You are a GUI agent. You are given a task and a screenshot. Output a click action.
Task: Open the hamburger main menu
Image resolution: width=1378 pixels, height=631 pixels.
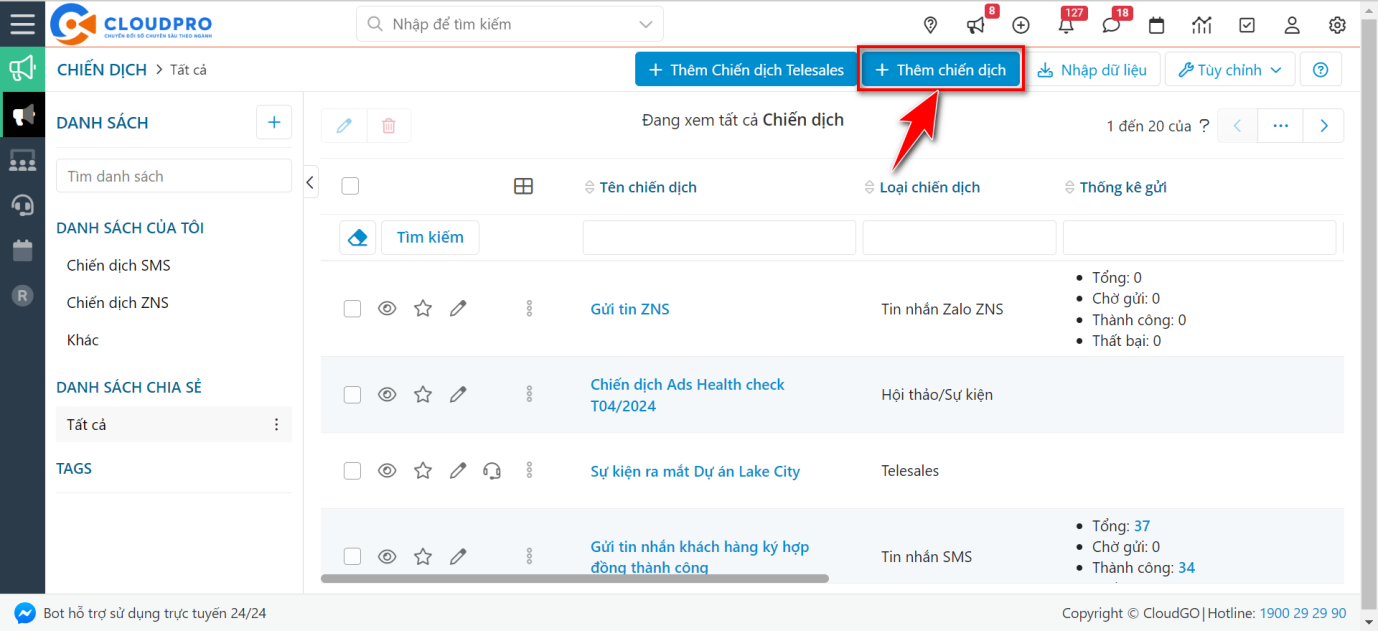22,24
